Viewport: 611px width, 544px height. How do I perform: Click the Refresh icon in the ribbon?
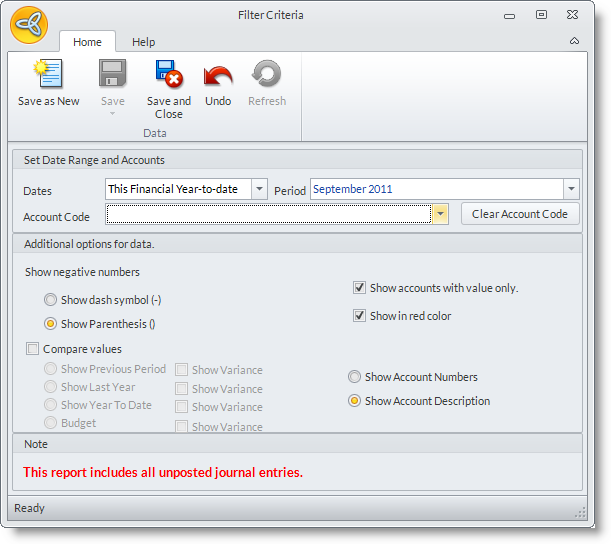[x=267, y=76]
